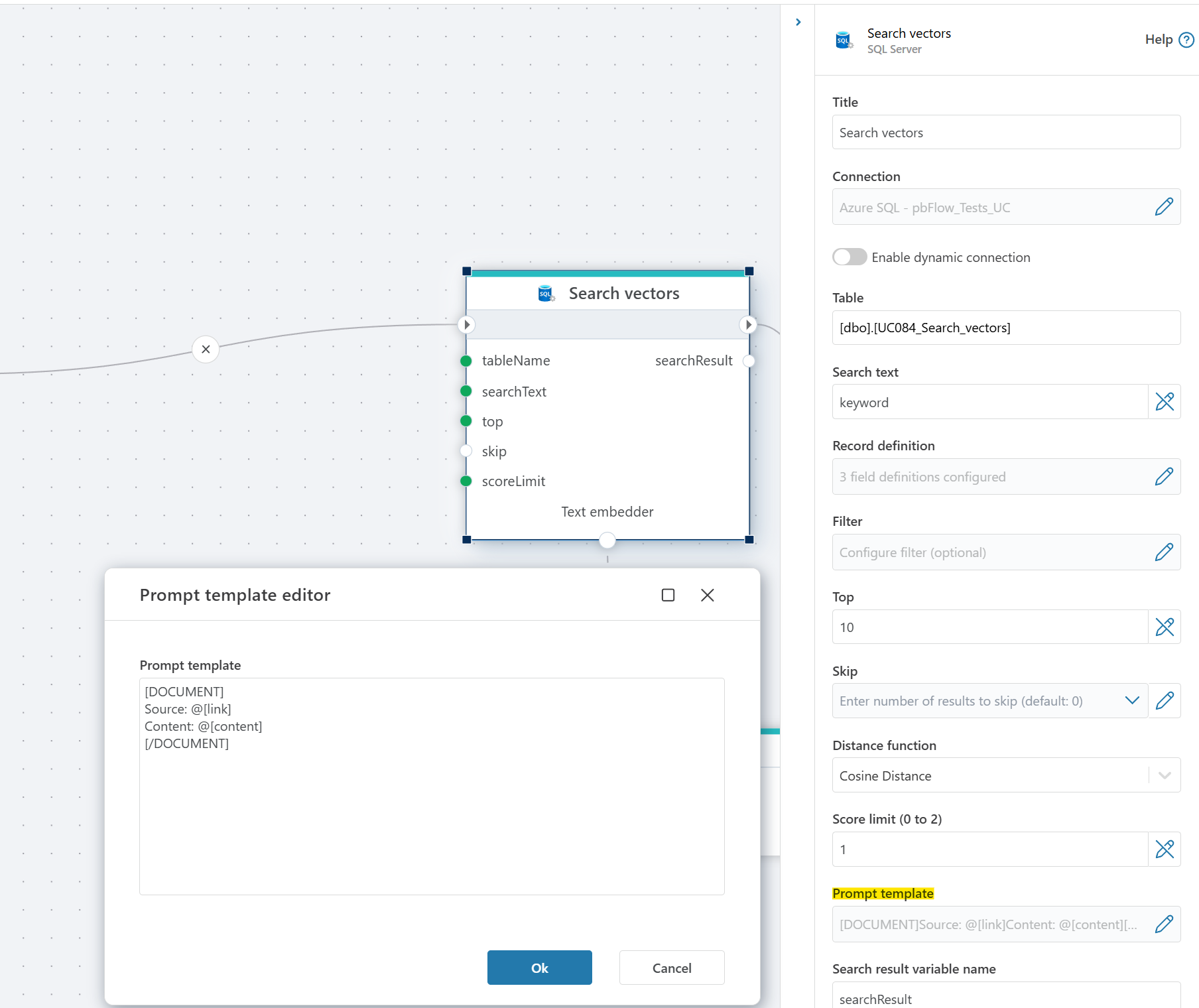Click the Score limit variable binding icon
Screen dimensions: 1199x1008
1164,850
